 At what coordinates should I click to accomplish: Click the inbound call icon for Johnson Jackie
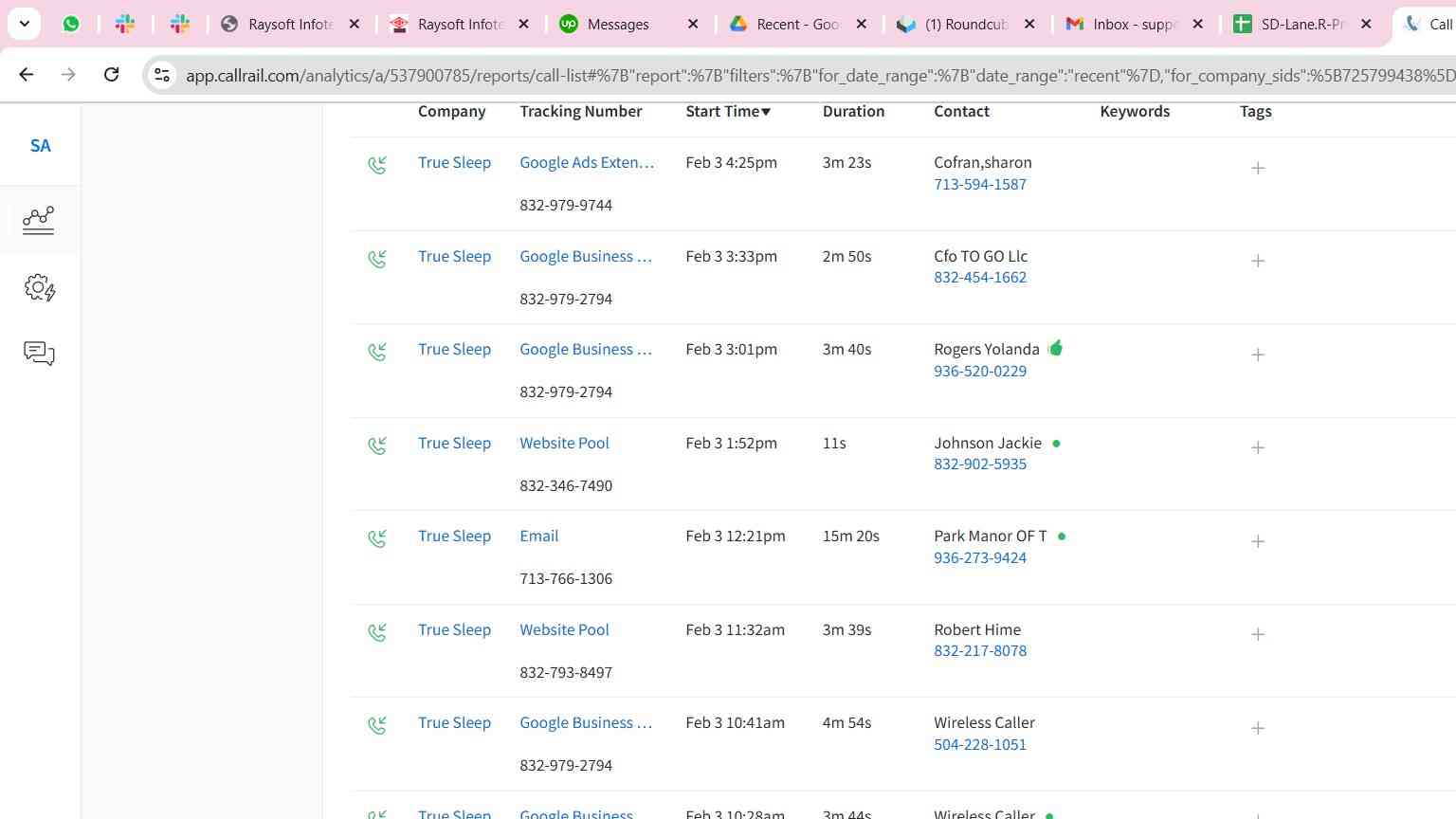377,446
